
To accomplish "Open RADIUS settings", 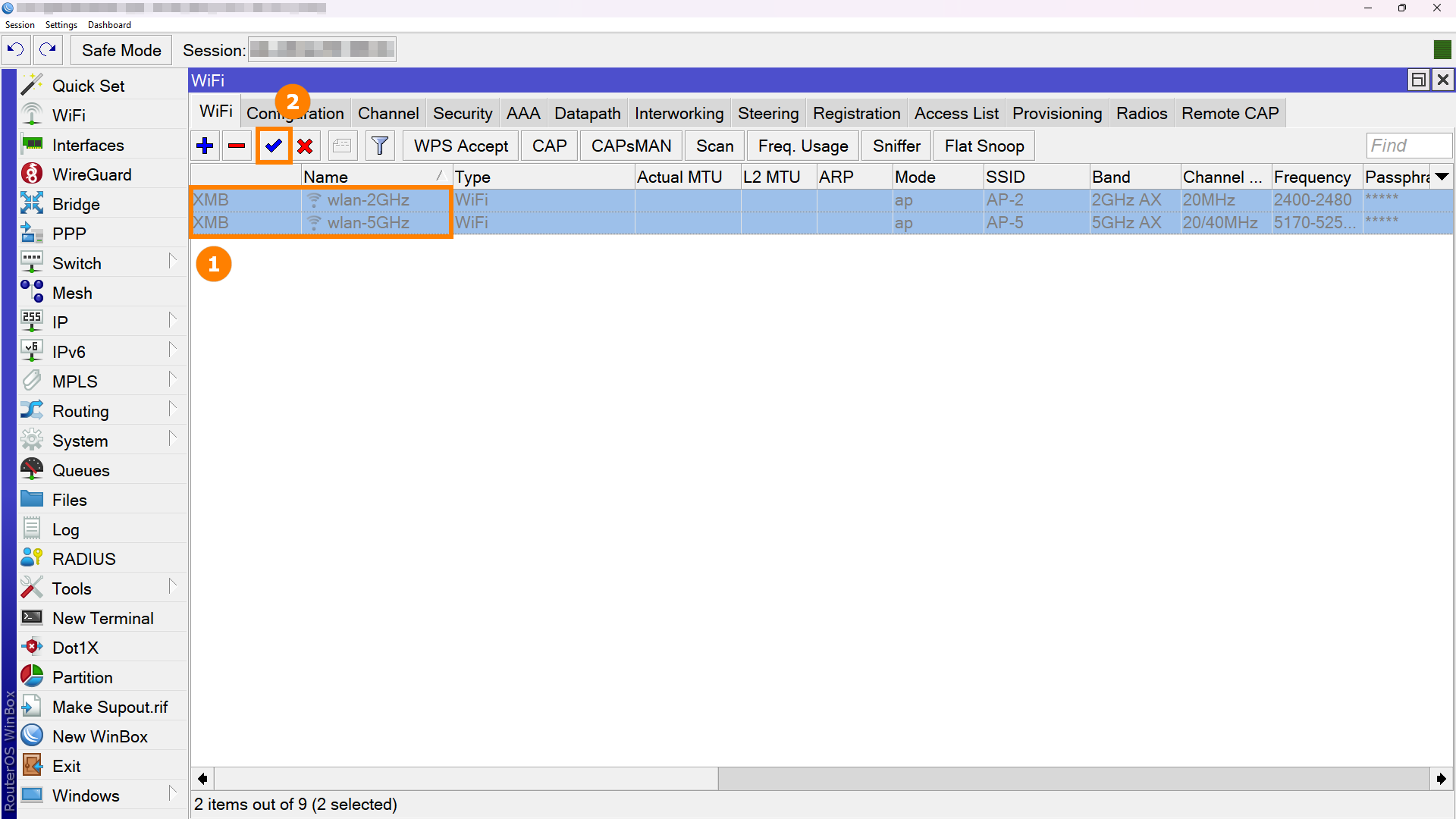I will (102, 559).
